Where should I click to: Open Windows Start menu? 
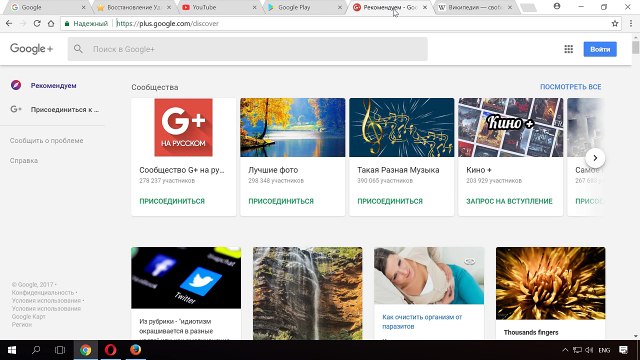click(x=12, y=350)
